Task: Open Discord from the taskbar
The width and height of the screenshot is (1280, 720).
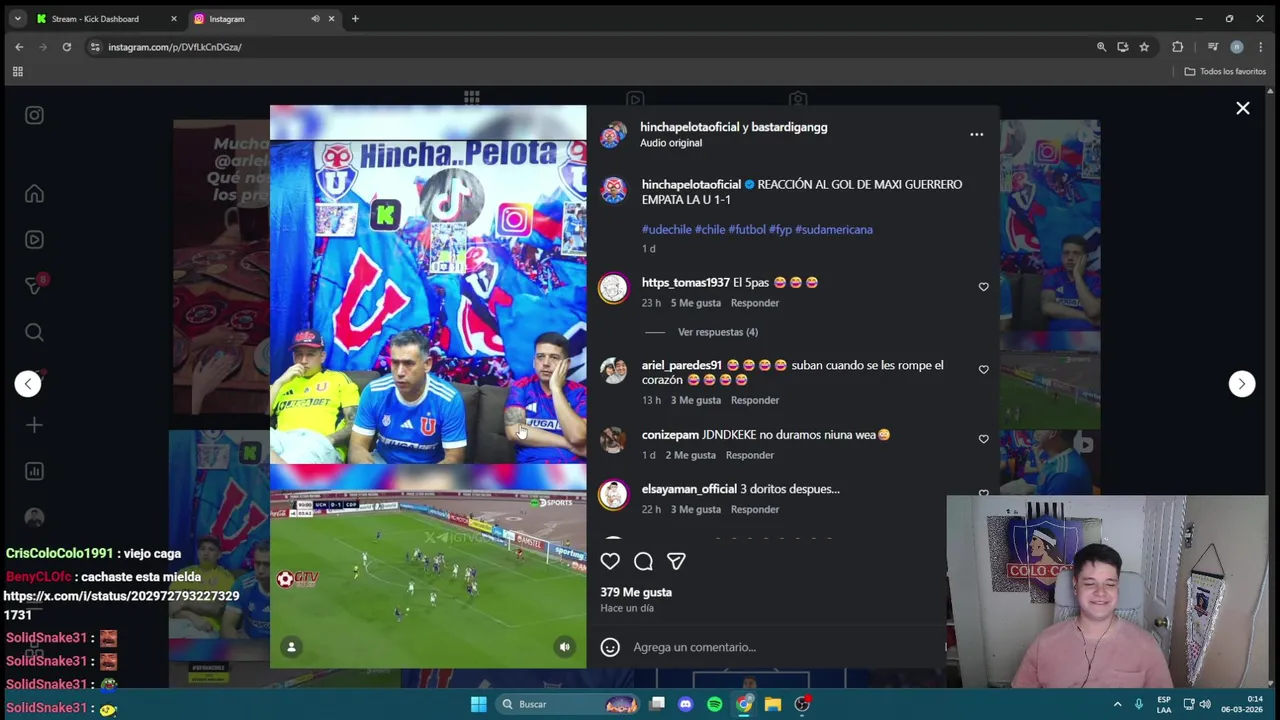Action: click(685, 704)
